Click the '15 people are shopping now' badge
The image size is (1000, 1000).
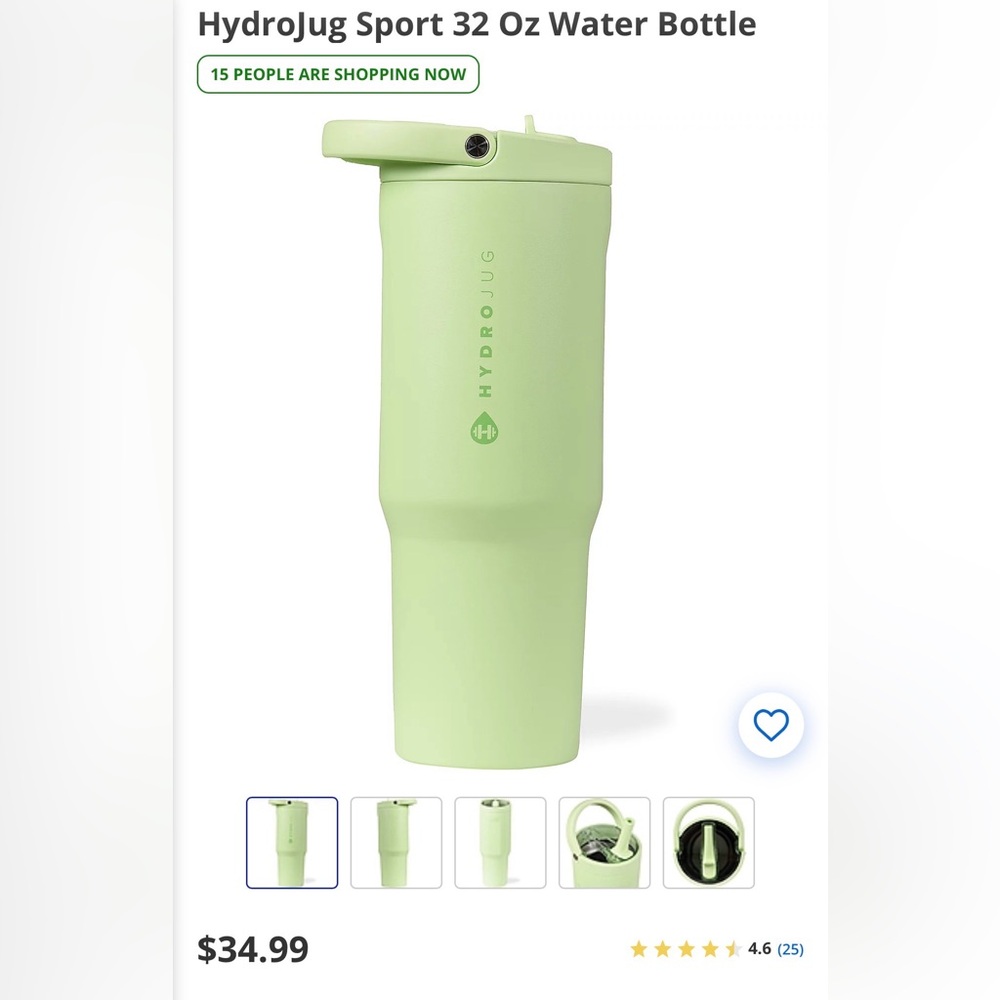[x=337, y=73]
